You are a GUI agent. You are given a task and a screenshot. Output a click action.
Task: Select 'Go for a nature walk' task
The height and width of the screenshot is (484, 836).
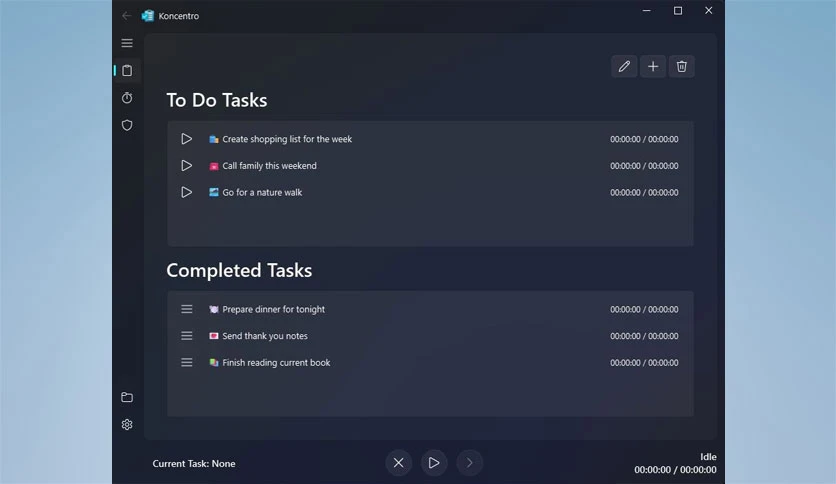click(x=430, y=192)
